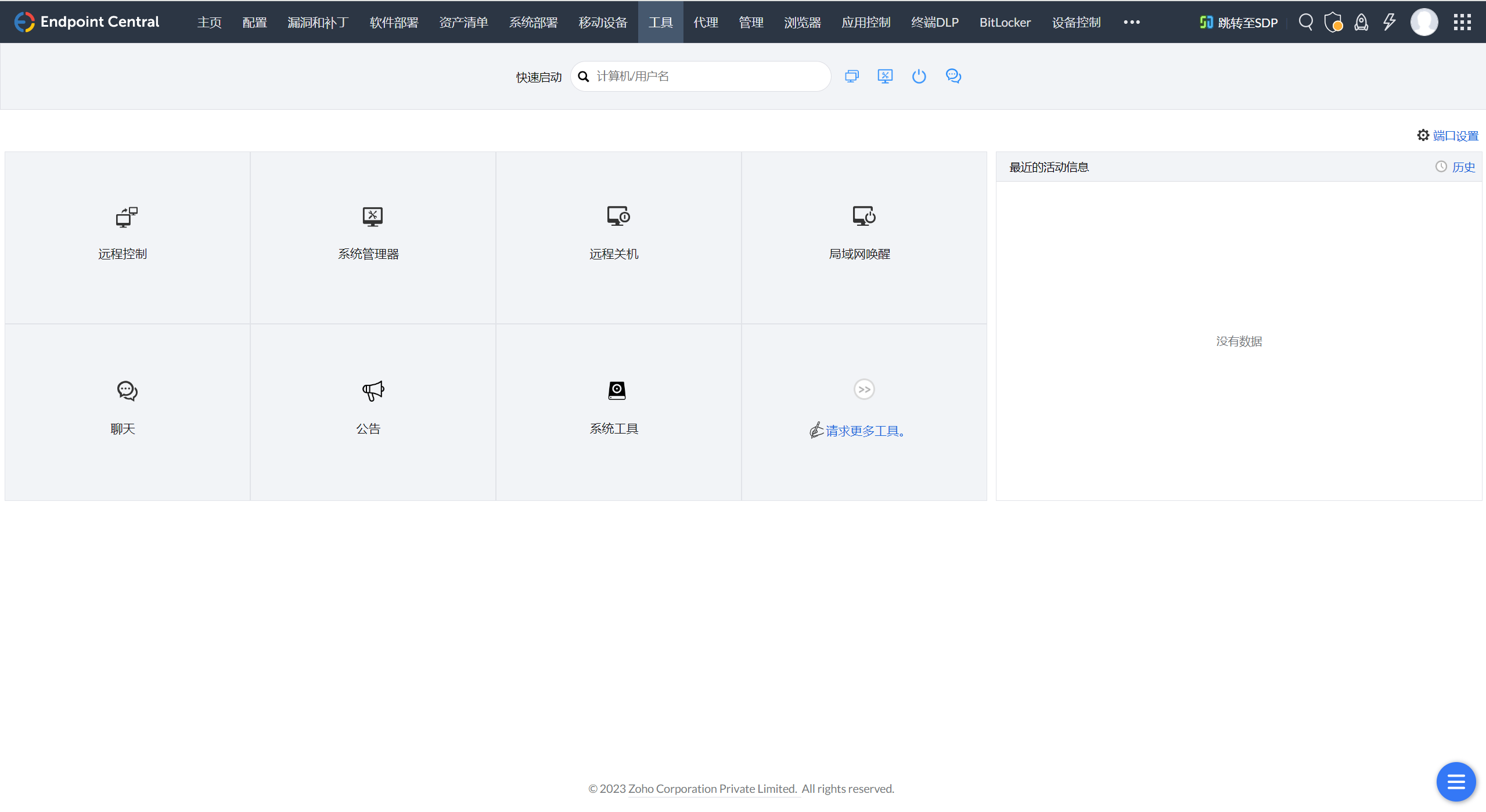
Task: Click the shield icon in the top bar
Action: coord(1334,21)
